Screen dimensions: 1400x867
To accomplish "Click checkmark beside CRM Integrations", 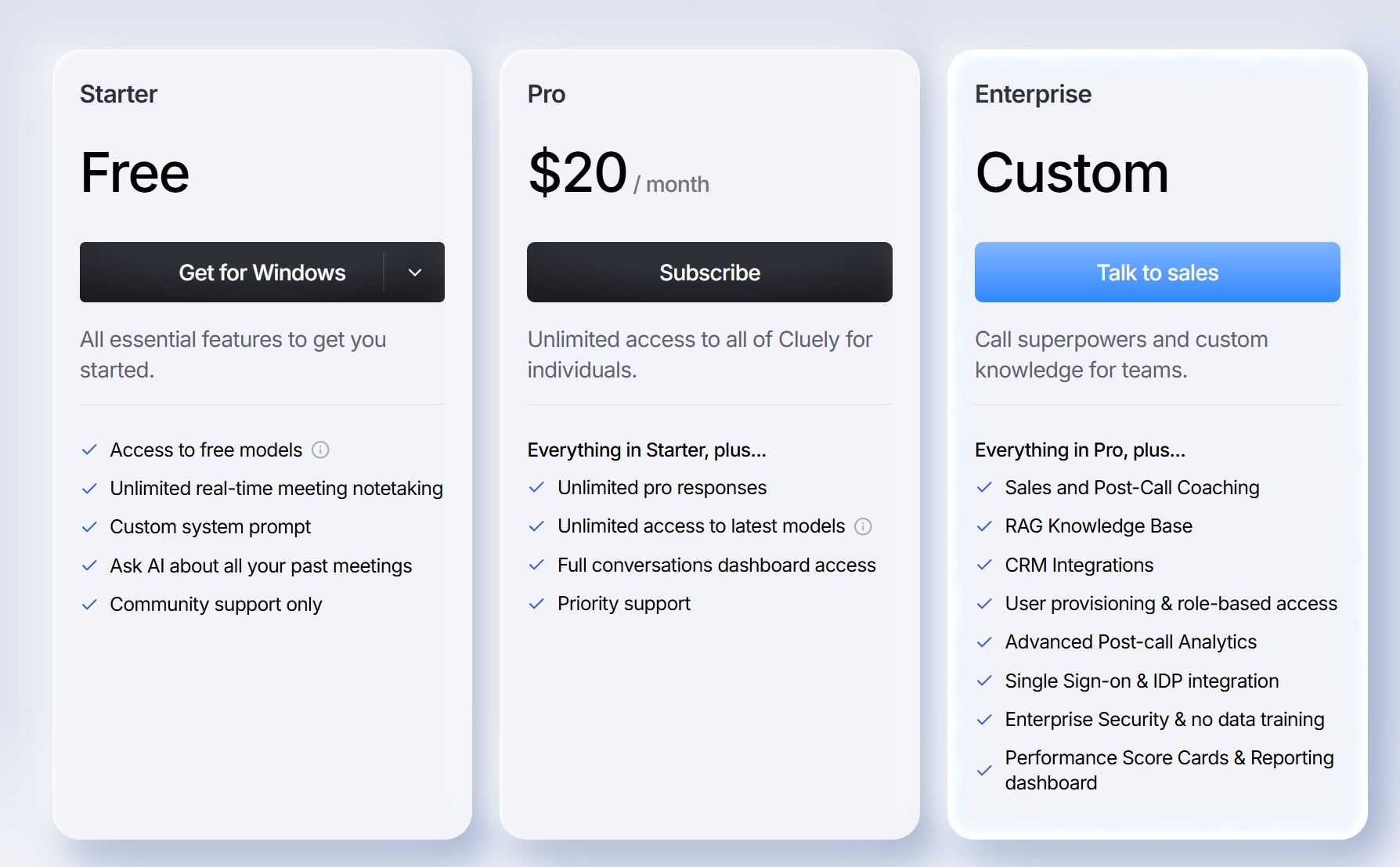I will [984, 565].
